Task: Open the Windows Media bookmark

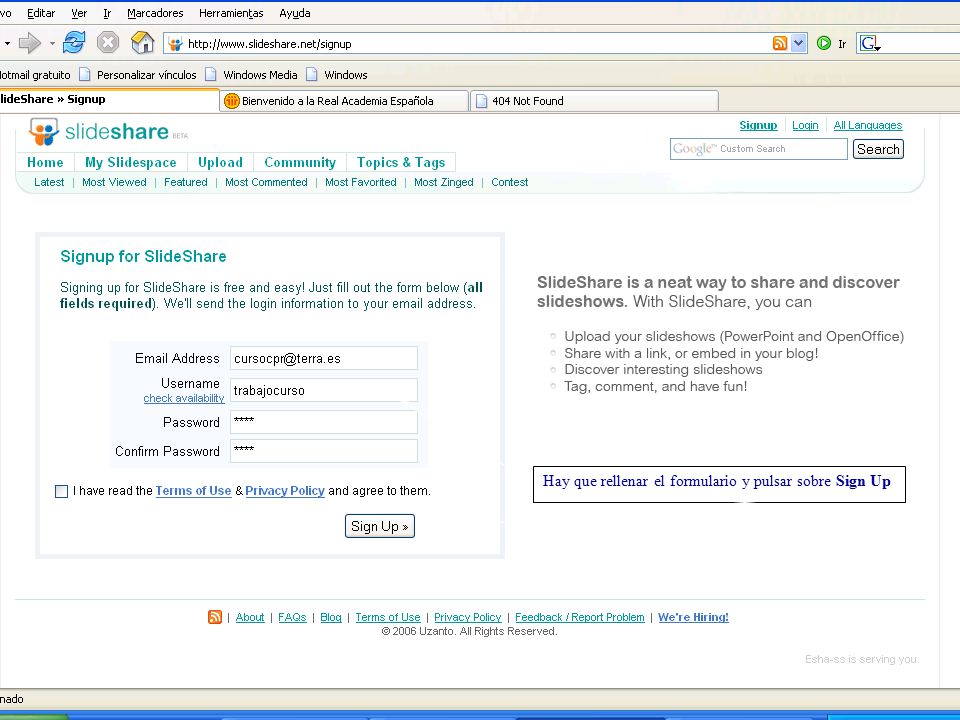Action: tap(252, 75)
